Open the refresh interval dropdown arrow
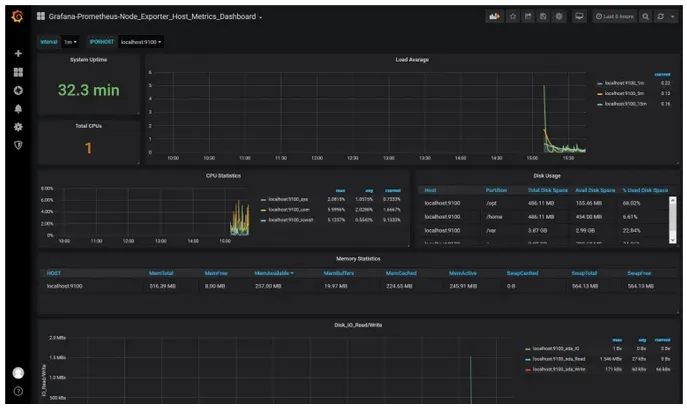687x409 pixels. (x=673, y=16)
